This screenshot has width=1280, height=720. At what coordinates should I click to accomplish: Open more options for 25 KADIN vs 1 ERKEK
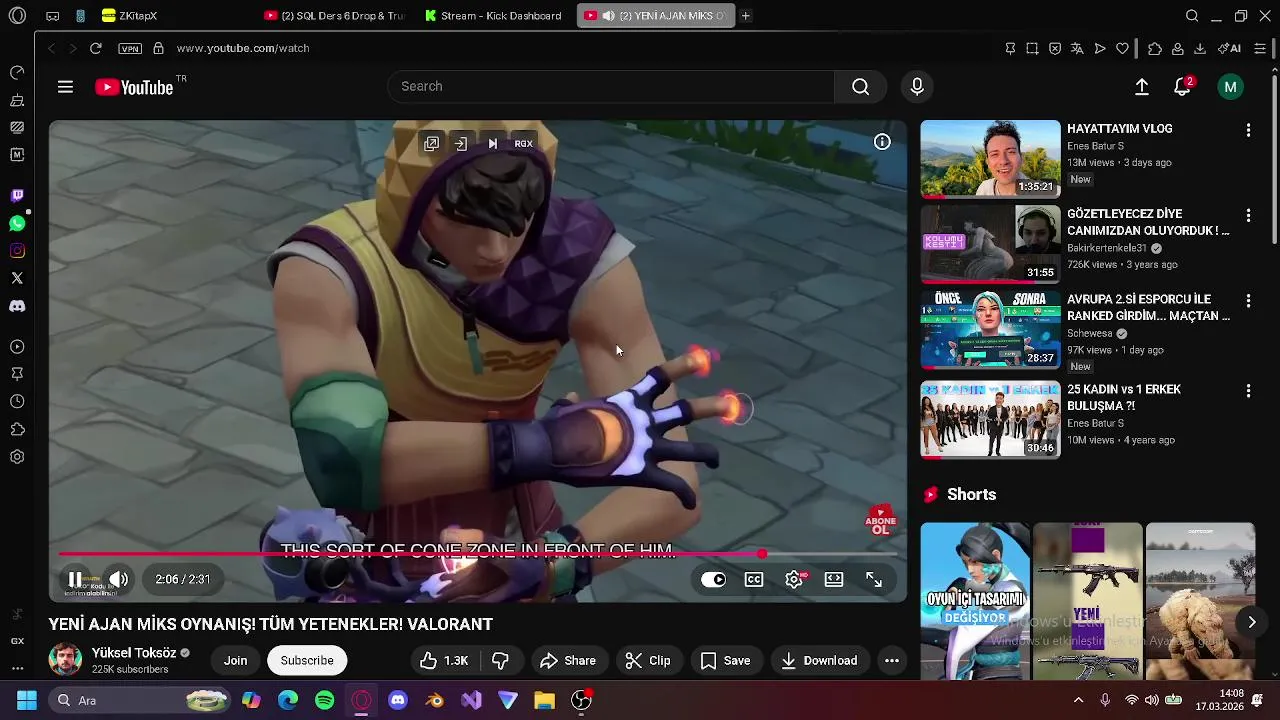(x=1248, y=391)
